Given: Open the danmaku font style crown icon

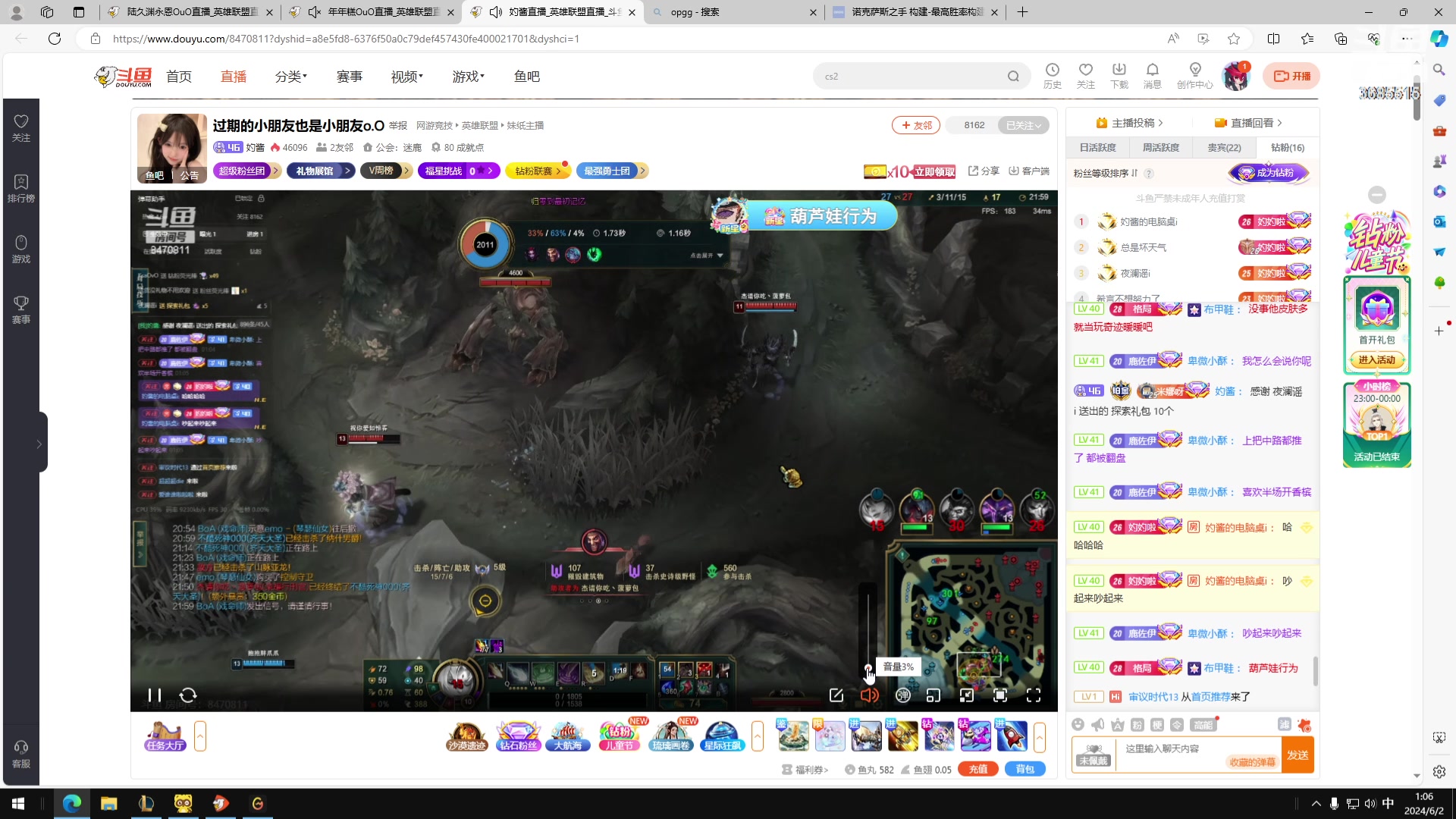Looking at the screenshot, I should pos(1117,724).
